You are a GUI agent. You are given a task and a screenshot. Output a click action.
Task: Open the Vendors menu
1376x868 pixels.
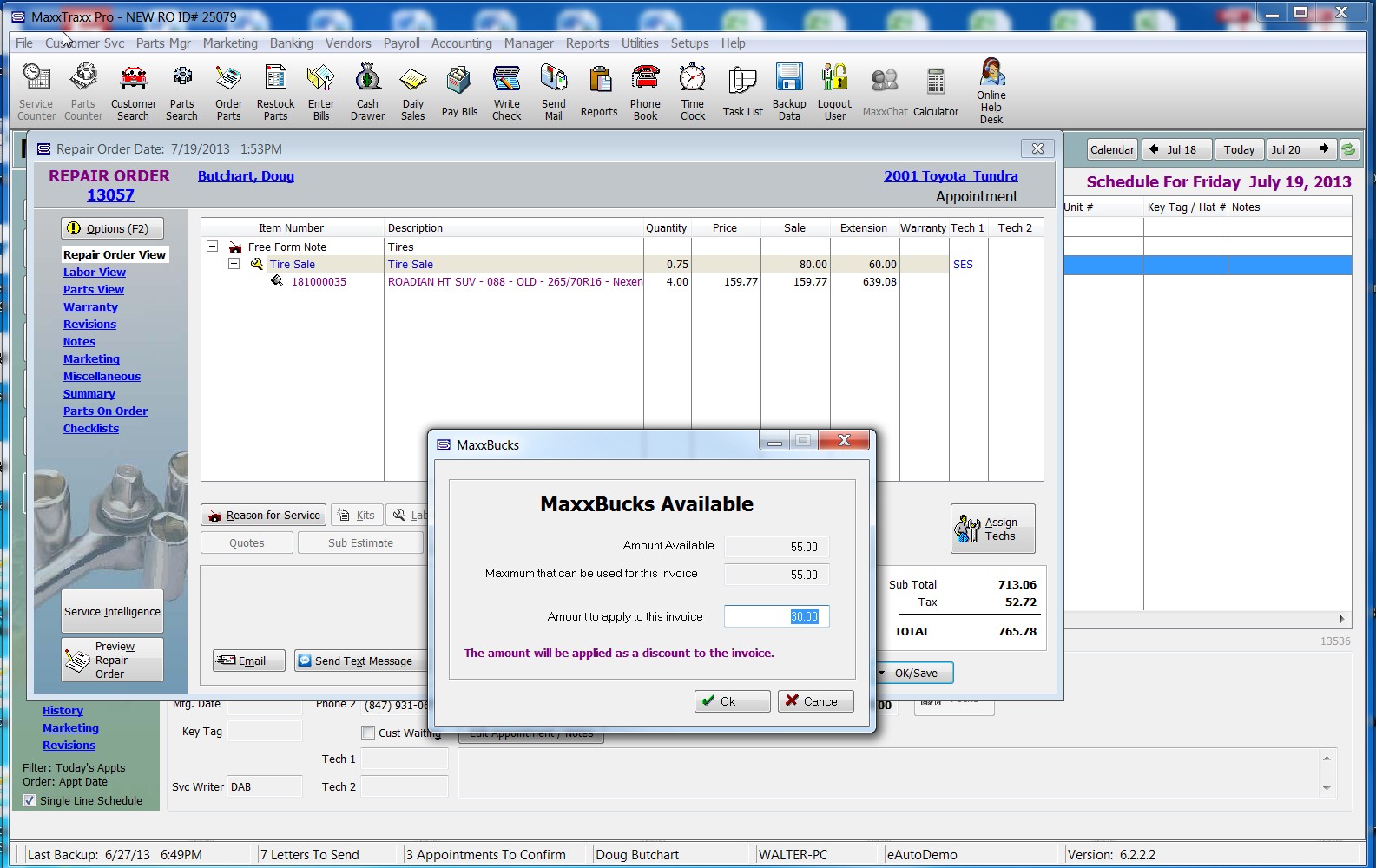coord(348,43)
